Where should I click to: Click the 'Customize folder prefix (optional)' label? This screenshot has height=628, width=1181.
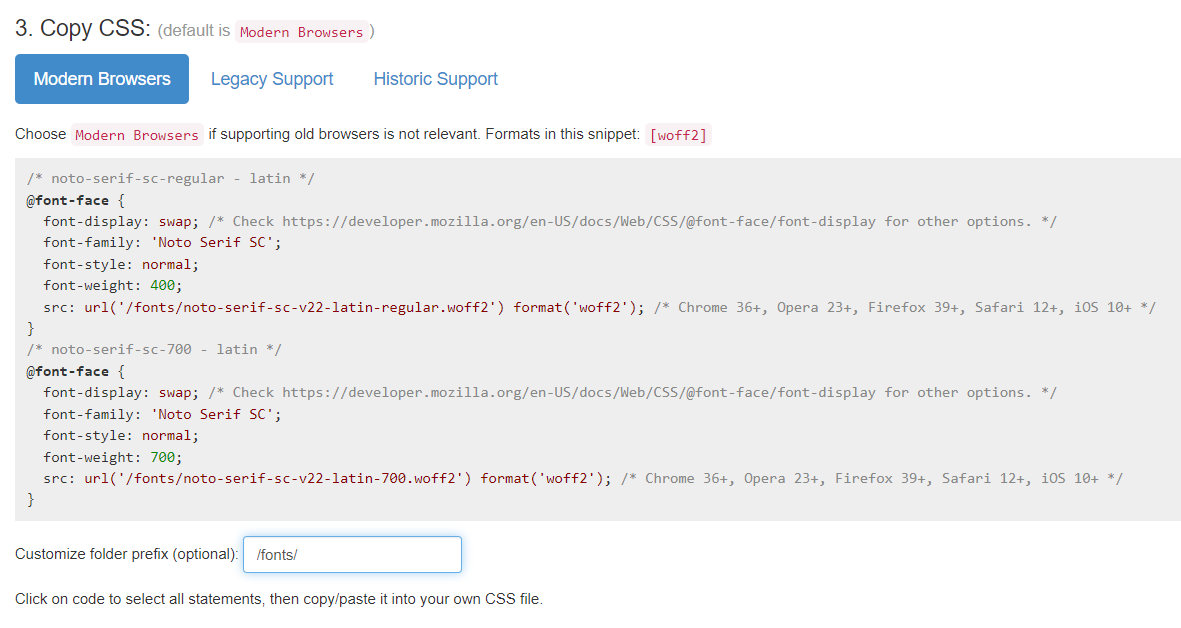(x=127, y=554)
